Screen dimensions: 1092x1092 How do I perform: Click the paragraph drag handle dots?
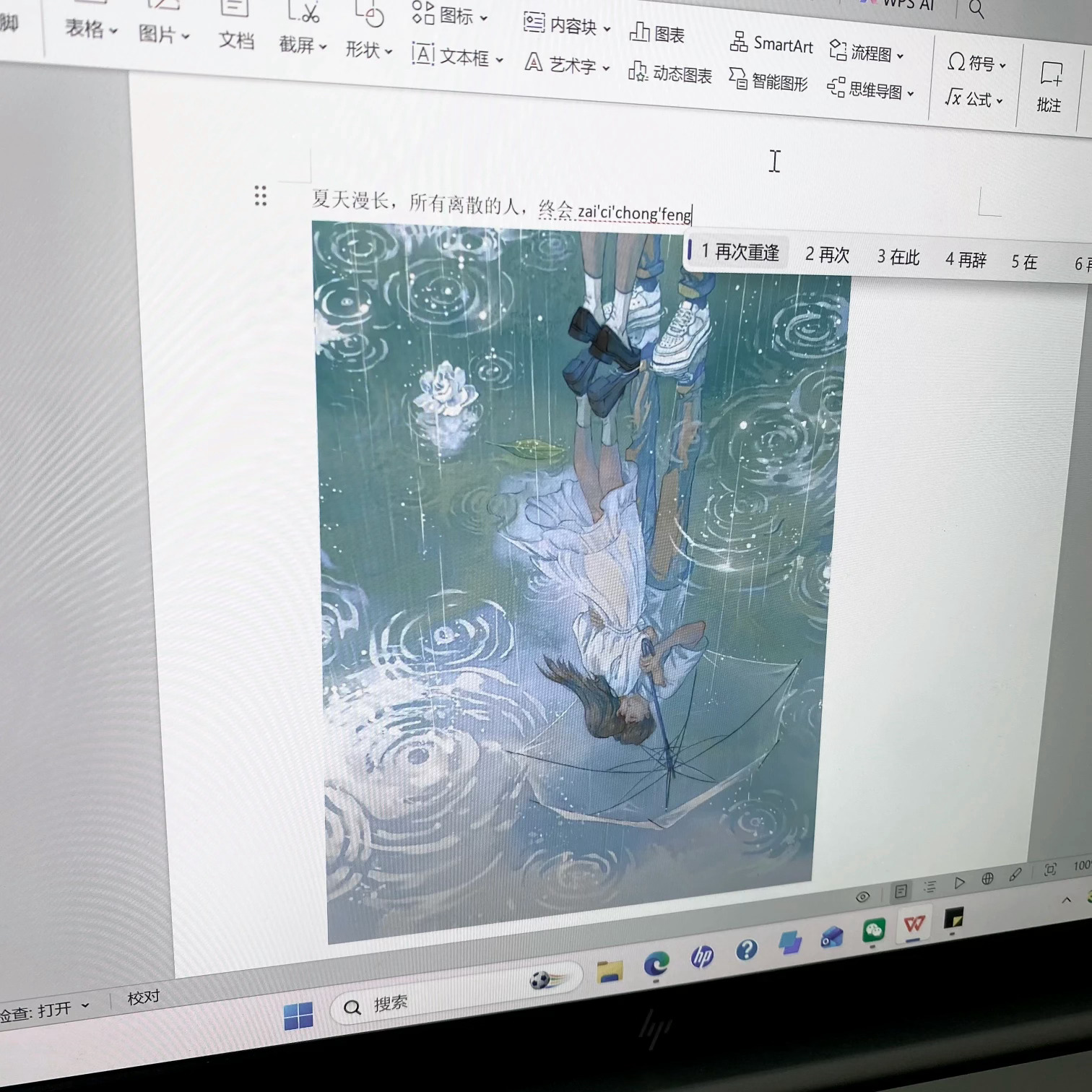click(x=261, y=196)
